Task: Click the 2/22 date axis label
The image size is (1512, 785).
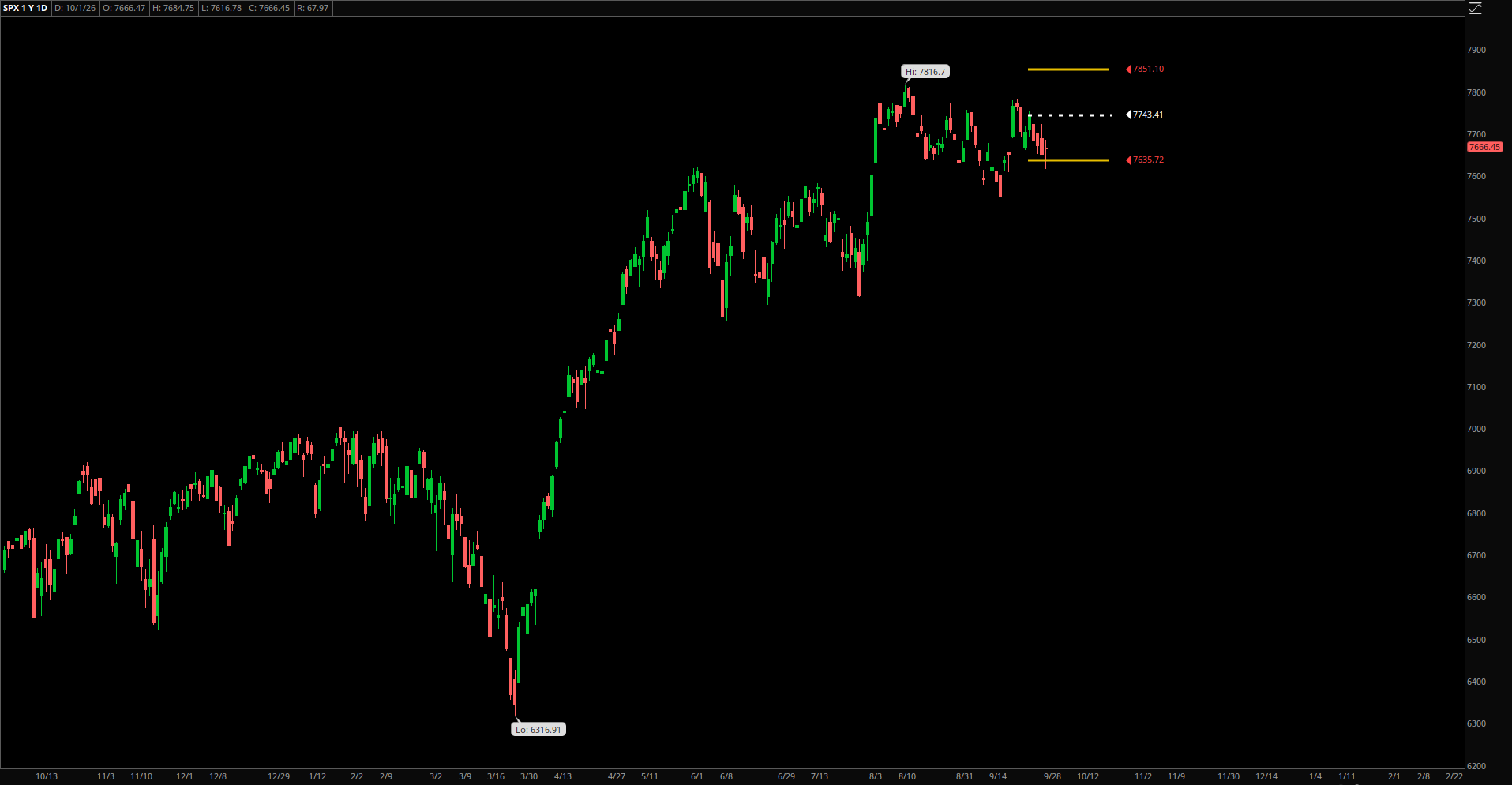Action: point(1454,776)
